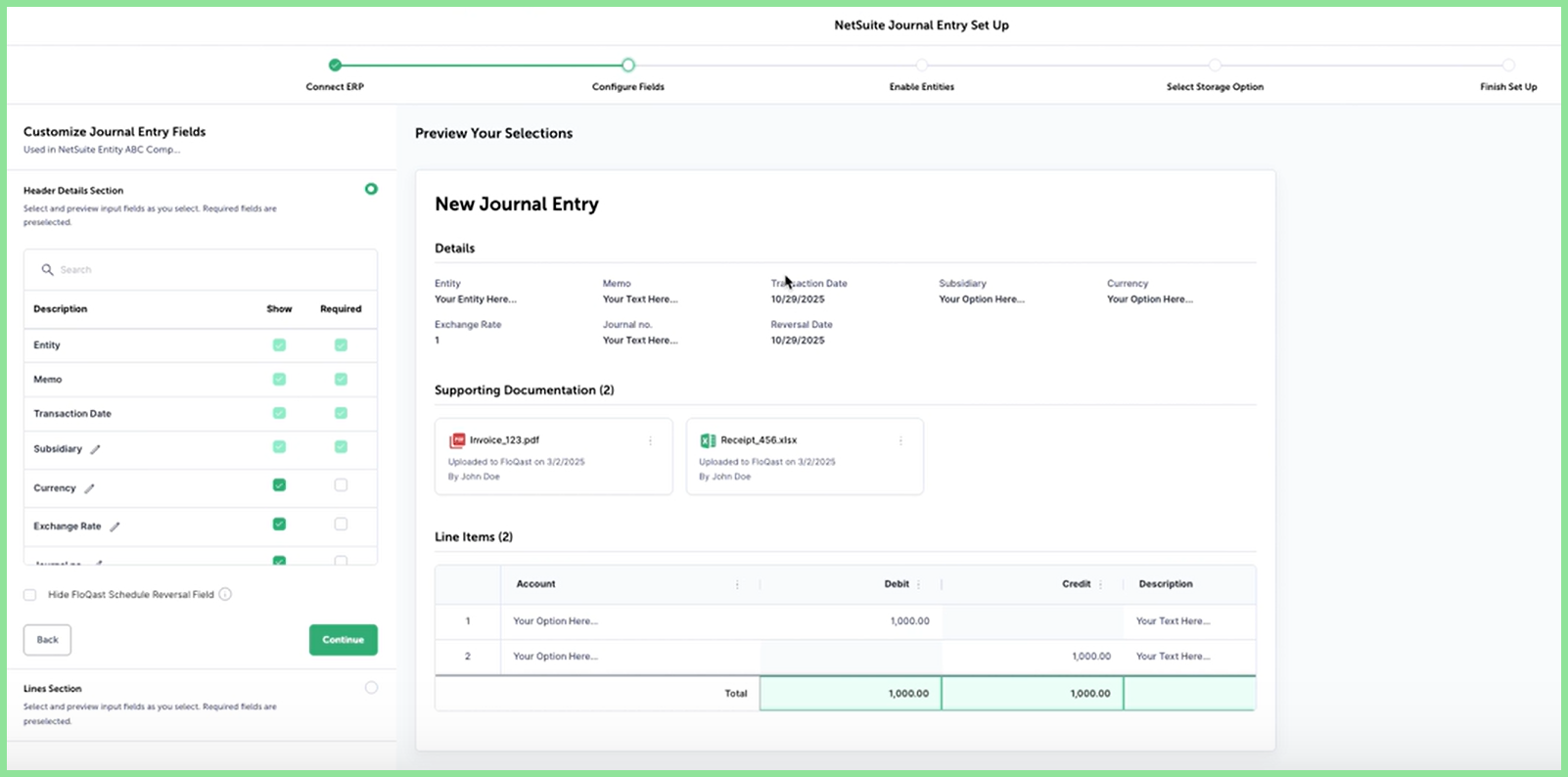Uncheck Show for Exchange Rate
Screen dimensions: 1568x777
coord(279,524)
